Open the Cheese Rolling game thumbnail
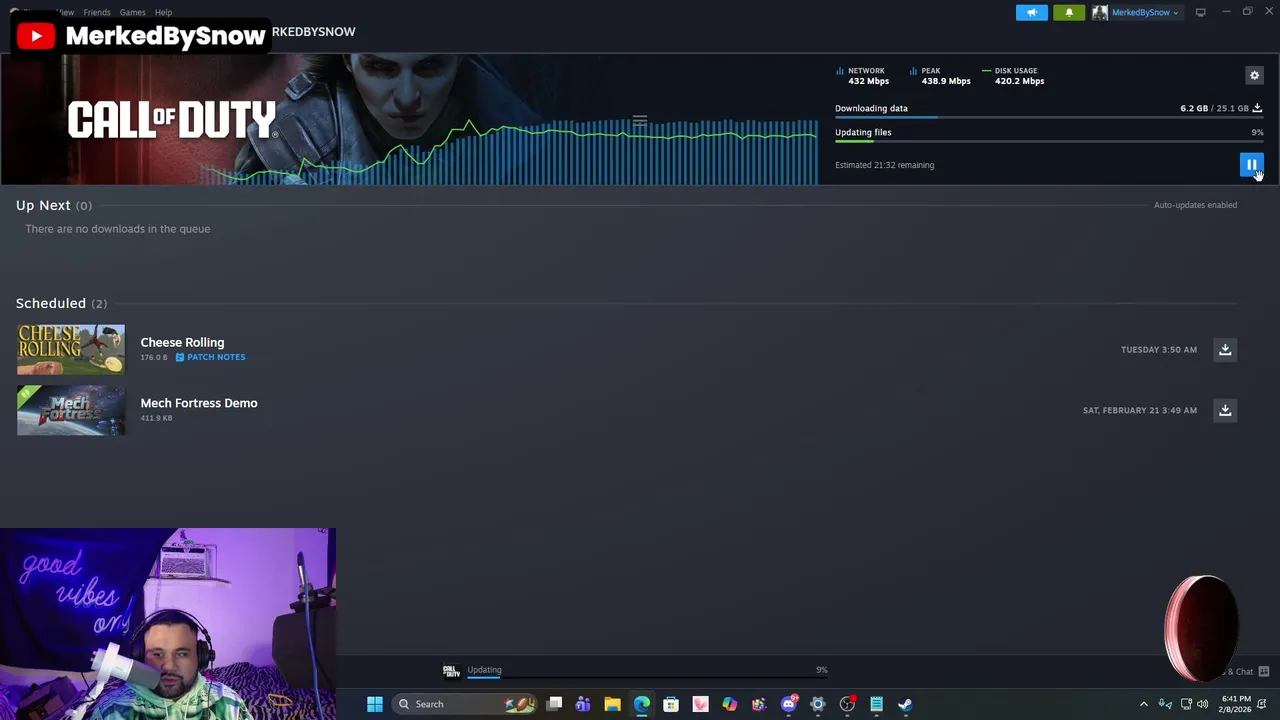Screen dimensions: 1280x720 [x=71, y=349]
